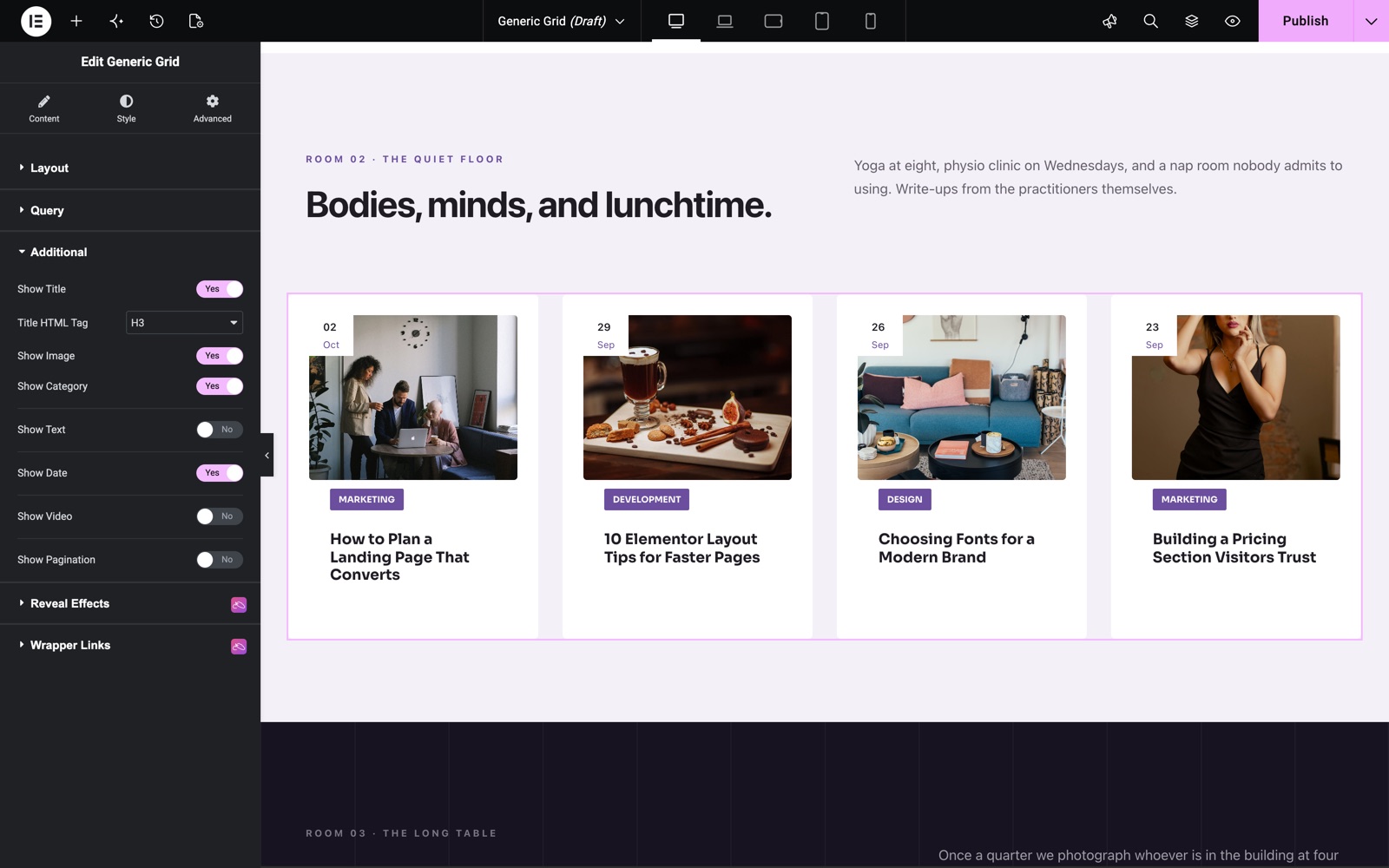
Task: Enable the Show Pagination toggle
Action: point(220,560)
